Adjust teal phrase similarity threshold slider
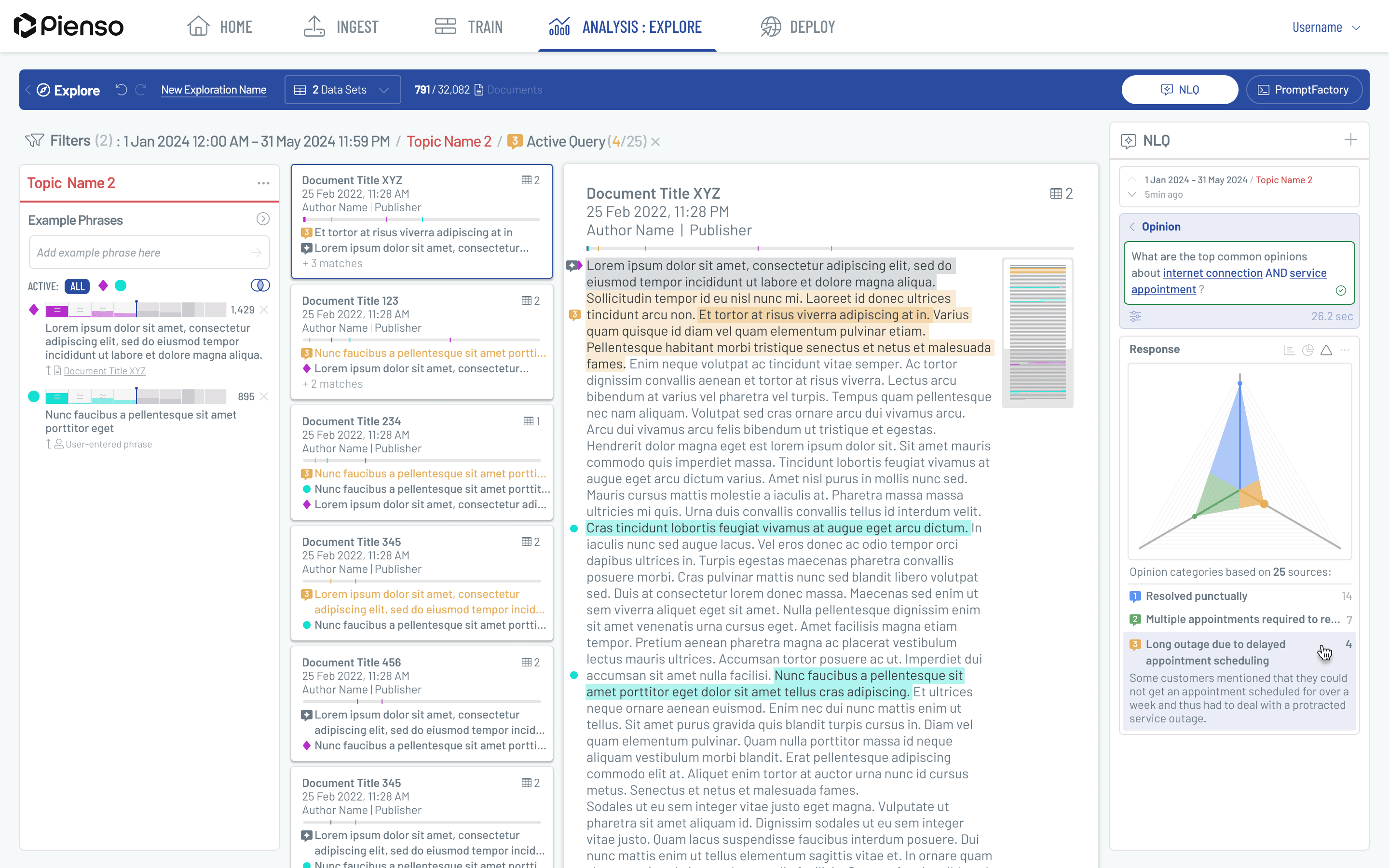The height and width of the screenshot is (868, 1389). [x=136, y=395]
